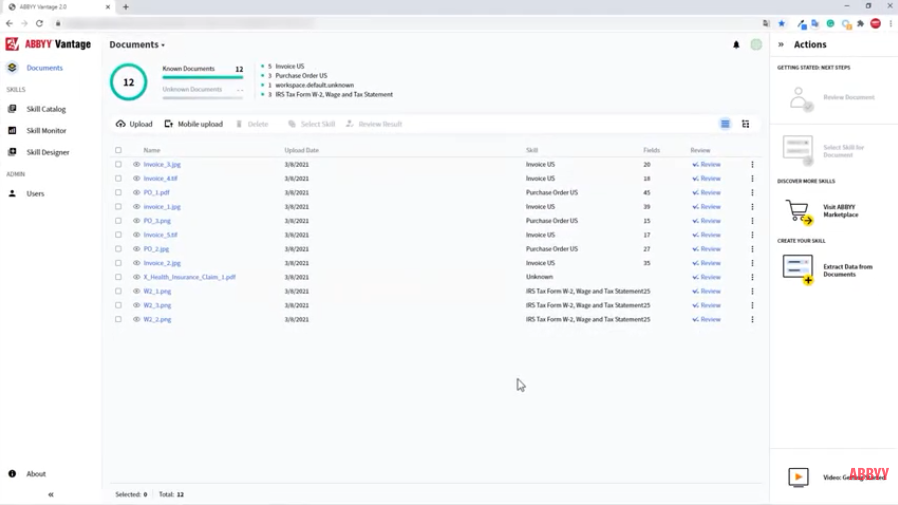Open more options for W2_1.png
Screen dimensions: 898x505
click(x=753, y=291)
